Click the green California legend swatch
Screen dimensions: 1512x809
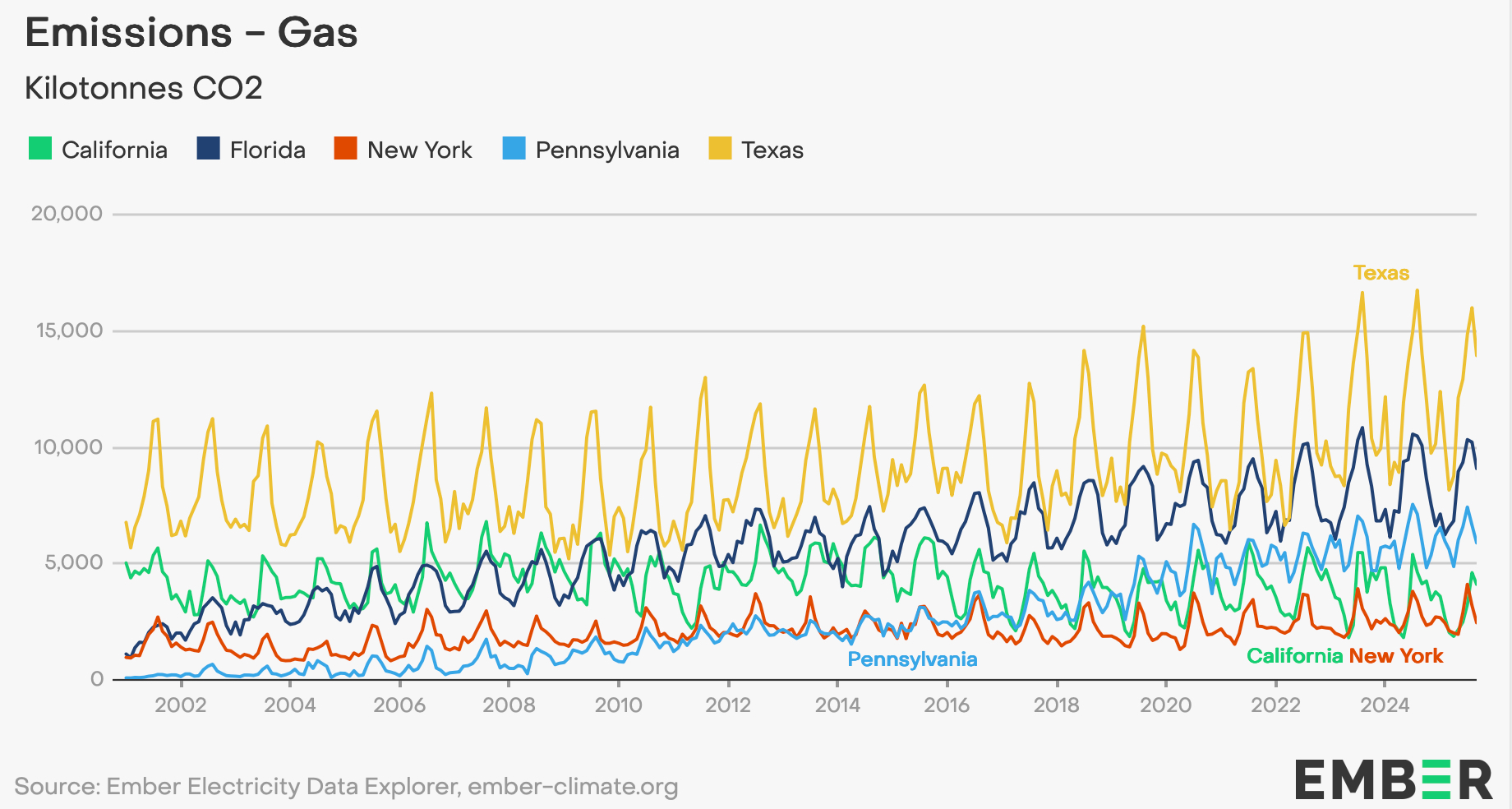tap(40, 149)
